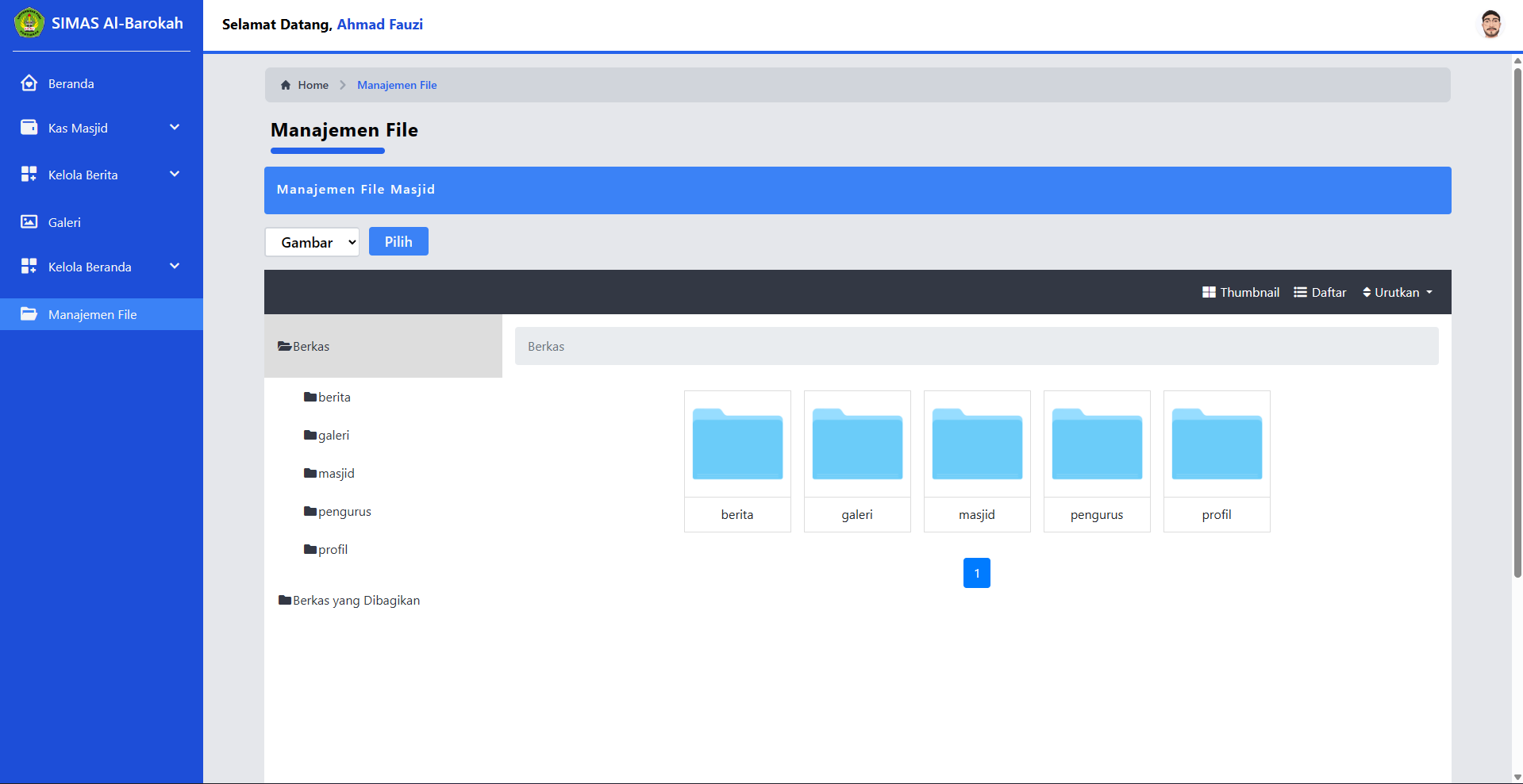Image resolution: width=1523 pixels, height=784 pixels.
Task: Open the berita folder thumbnail
Action: point(737,444)
